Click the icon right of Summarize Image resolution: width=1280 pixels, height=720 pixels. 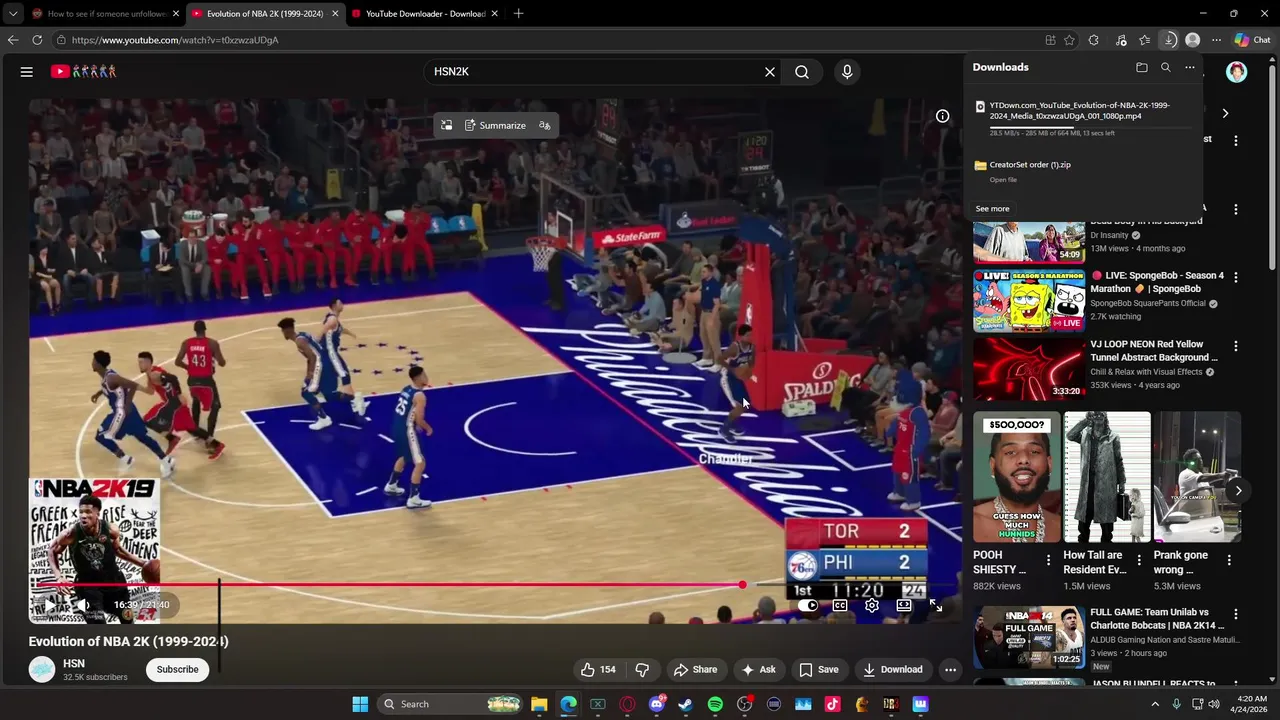(545, 126)
